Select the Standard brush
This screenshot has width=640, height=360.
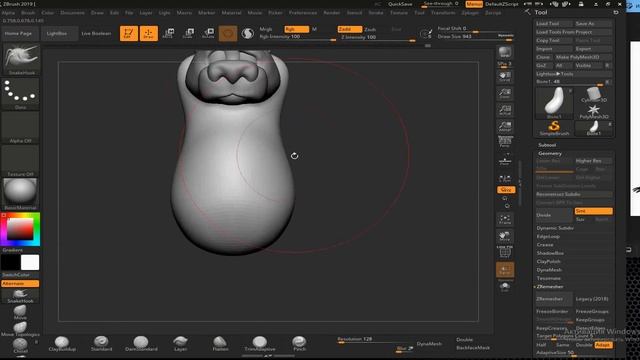coord(101,343)
